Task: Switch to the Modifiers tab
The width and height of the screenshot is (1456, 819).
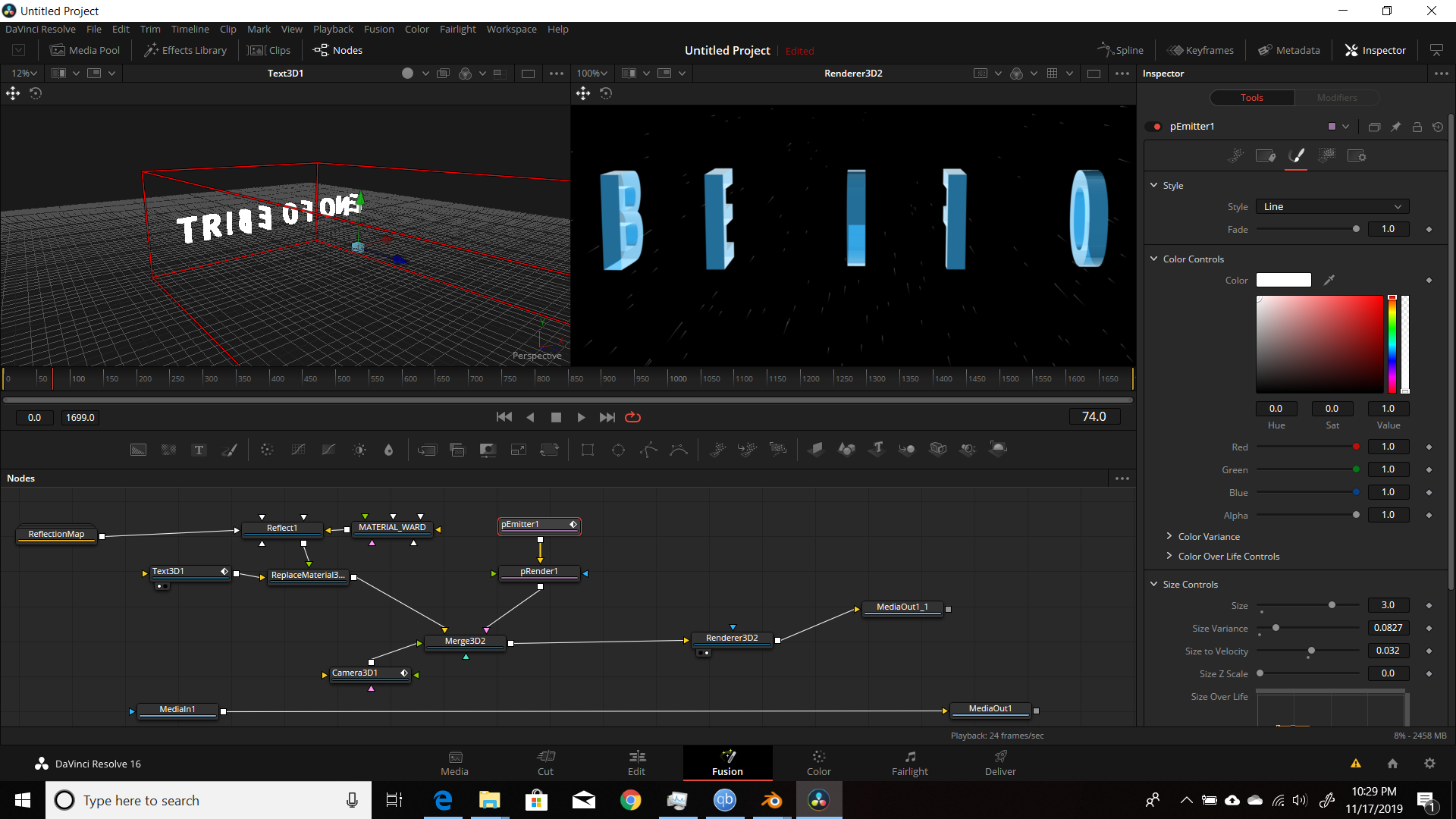Action: click(1337, 98)
